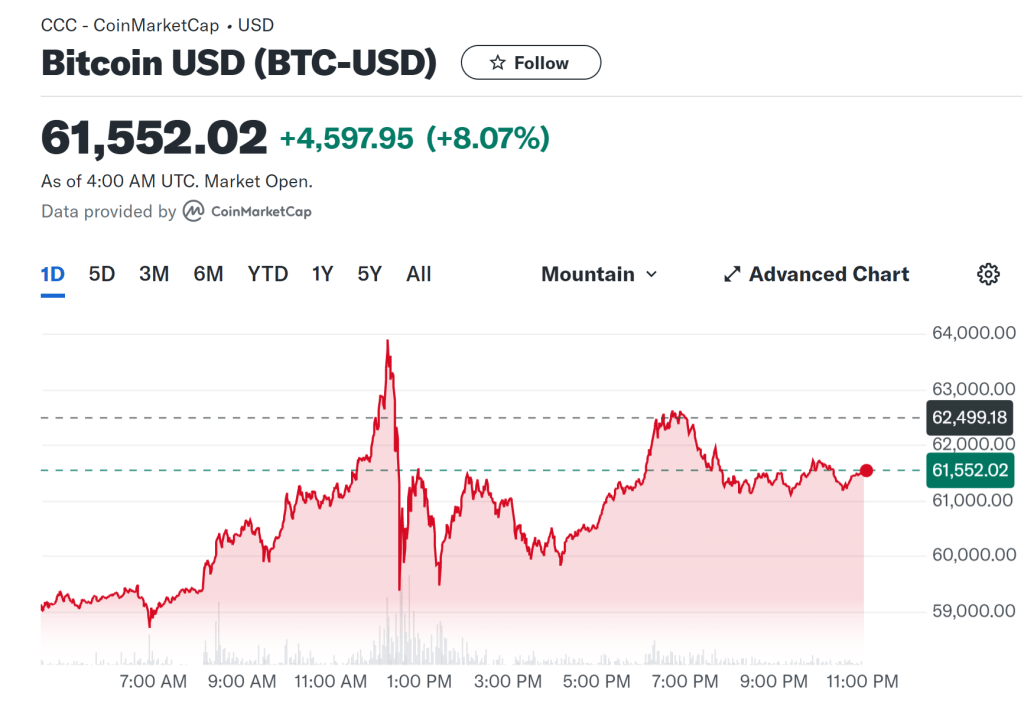Click the 61,552.02 green price label
1024x706 pixels.
[x=969, y=470]
